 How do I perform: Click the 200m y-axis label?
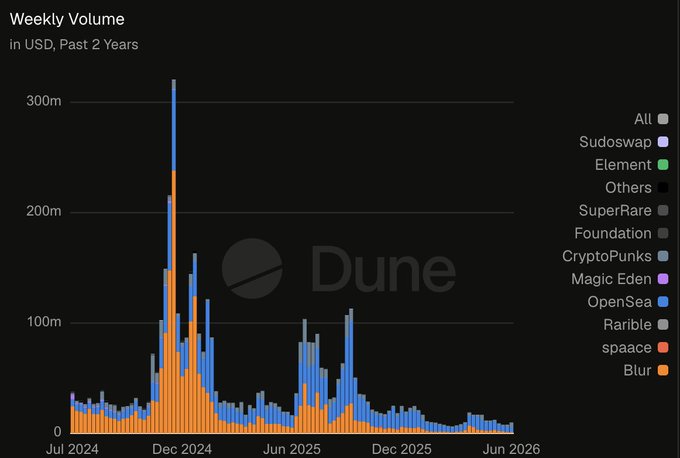click(x=44, y=211)
